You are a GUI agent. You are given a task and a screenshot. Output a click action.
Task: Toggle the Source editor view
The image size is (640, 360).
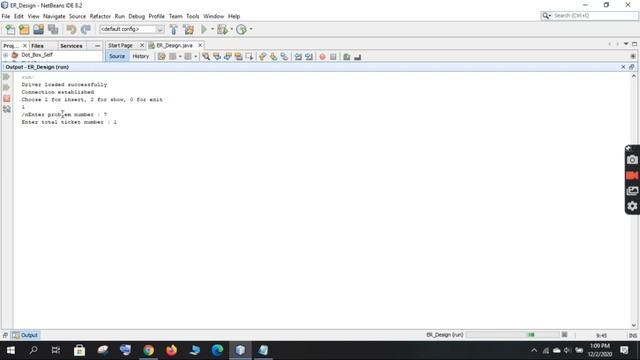117,56
